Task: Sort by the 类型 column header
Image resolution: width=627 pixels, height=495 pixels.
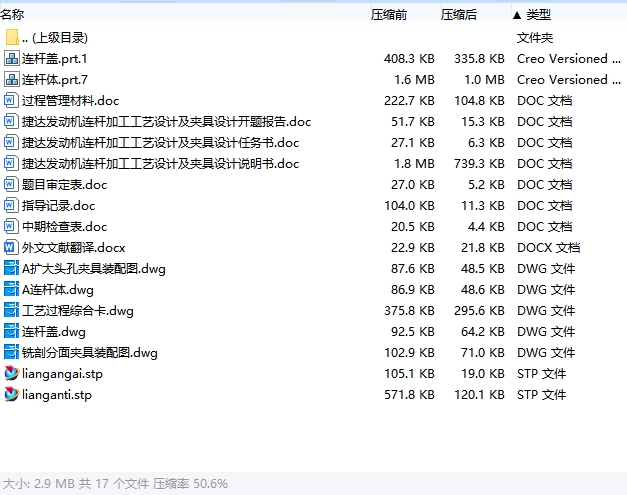Action: tap(538, 15)
